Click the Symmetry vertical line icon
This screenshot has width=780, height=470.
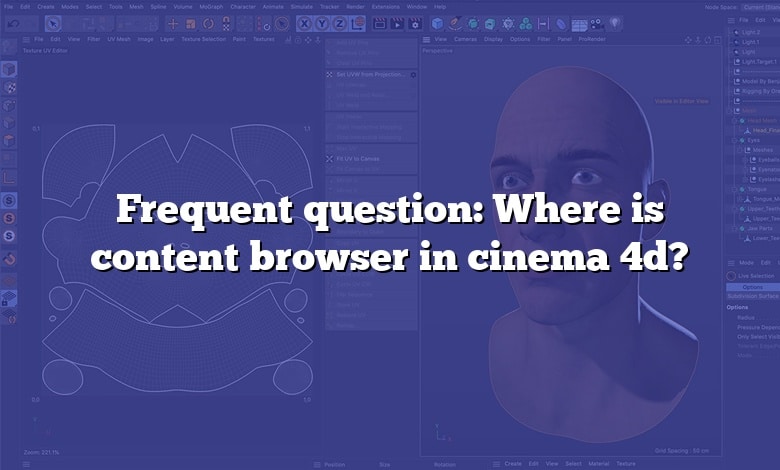point(543,23)
